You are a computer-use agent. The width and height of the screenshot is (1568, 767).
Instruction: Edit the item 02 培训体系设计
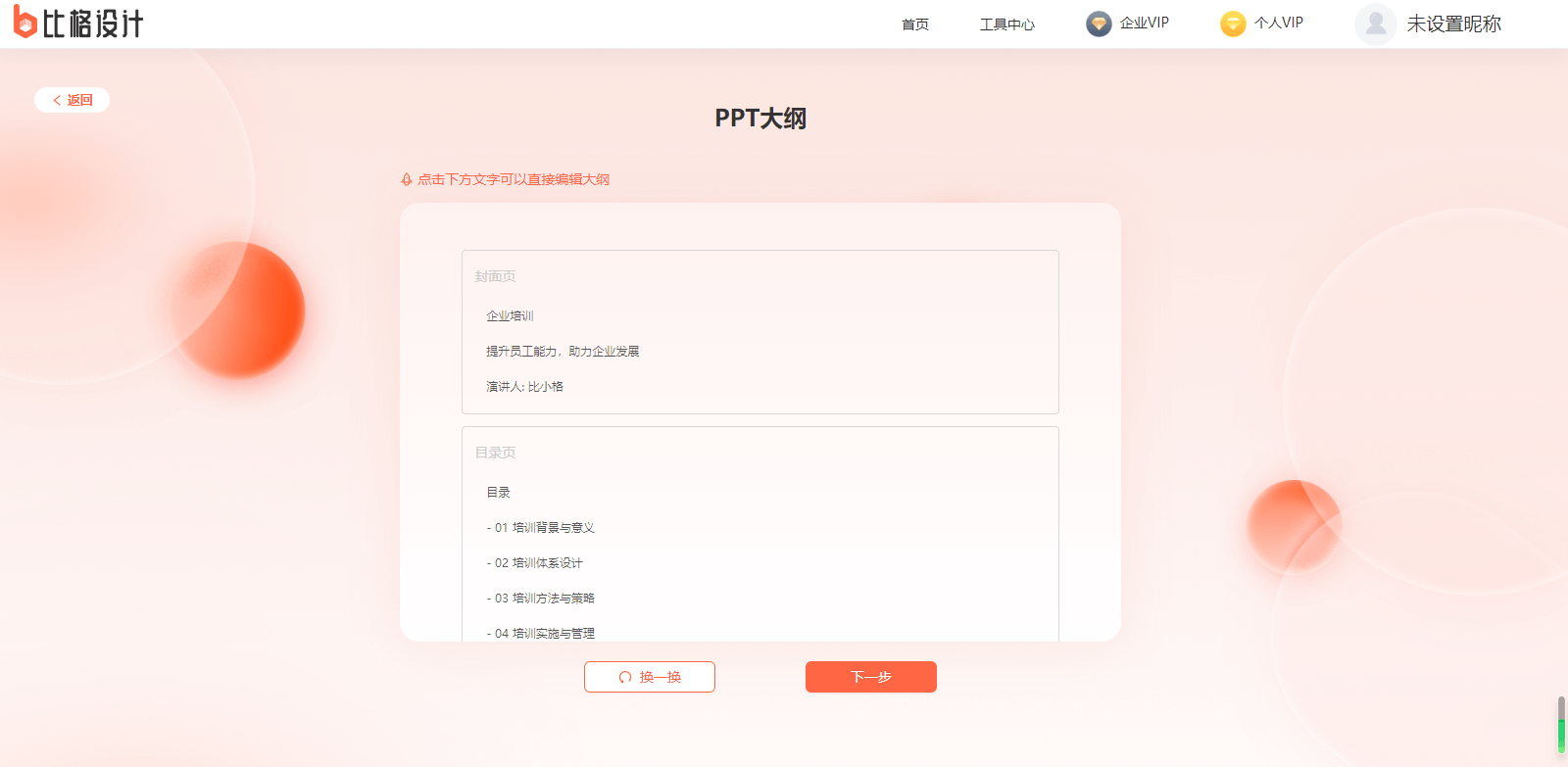point(535,562)
